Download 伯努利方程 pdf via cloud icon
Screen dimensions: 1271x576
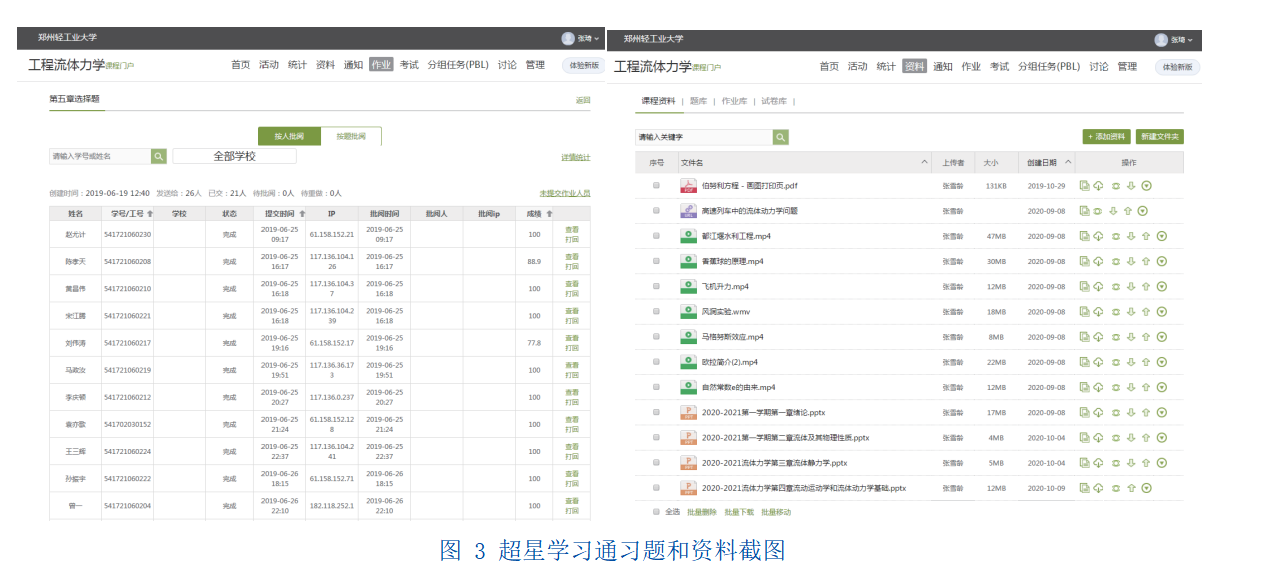1099,186
